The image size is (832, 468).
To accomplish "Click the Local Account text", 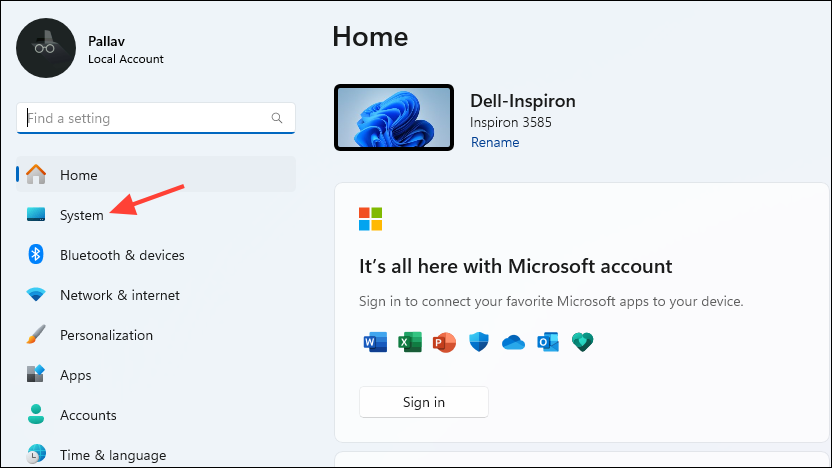I will 126,59.
